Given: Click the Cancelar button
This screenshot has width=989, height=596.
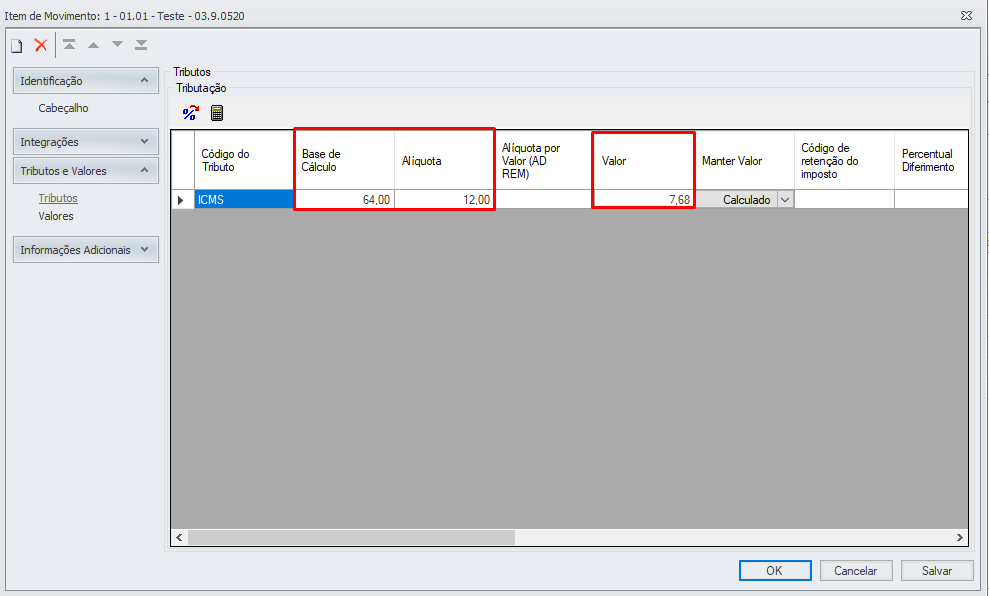Looking at the screenshot, I should 856,571.
